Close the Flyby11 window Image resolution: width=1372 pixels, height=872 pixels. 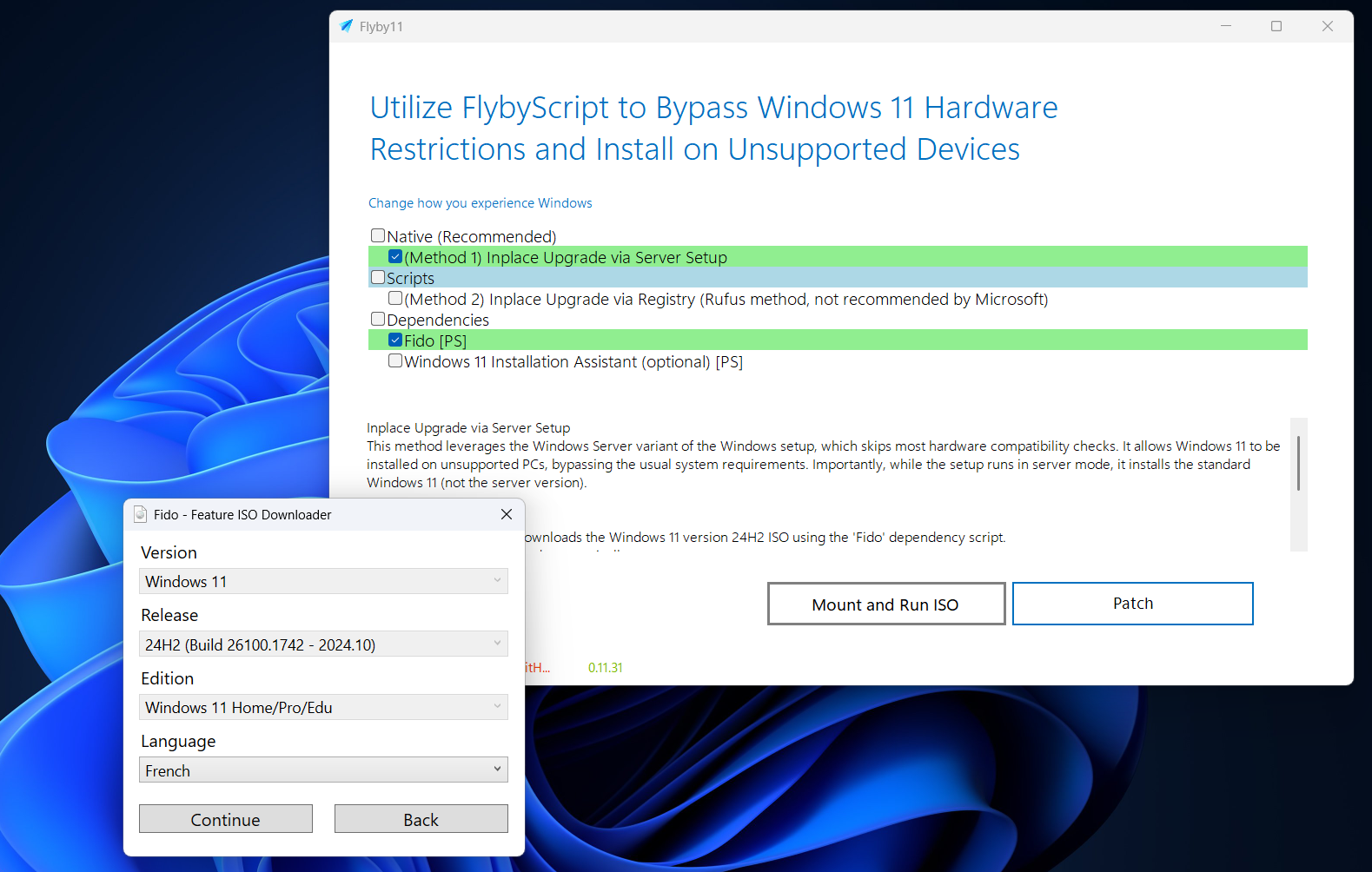[1328, 26]
